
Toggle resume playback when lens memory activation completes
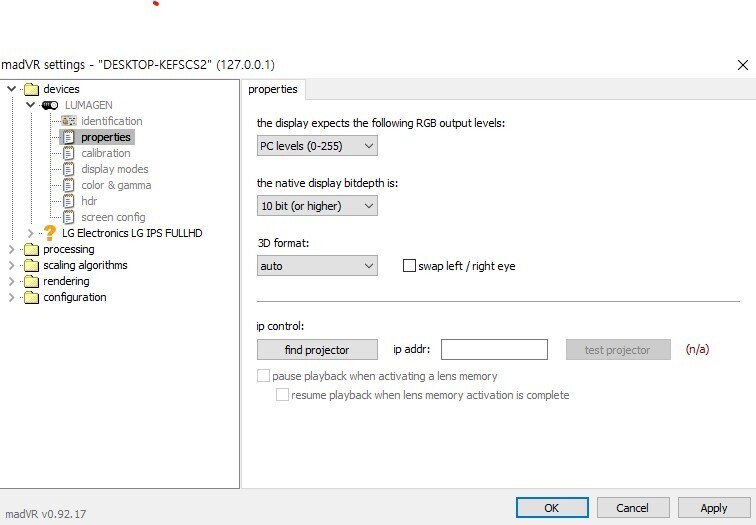tap(283, 395)
